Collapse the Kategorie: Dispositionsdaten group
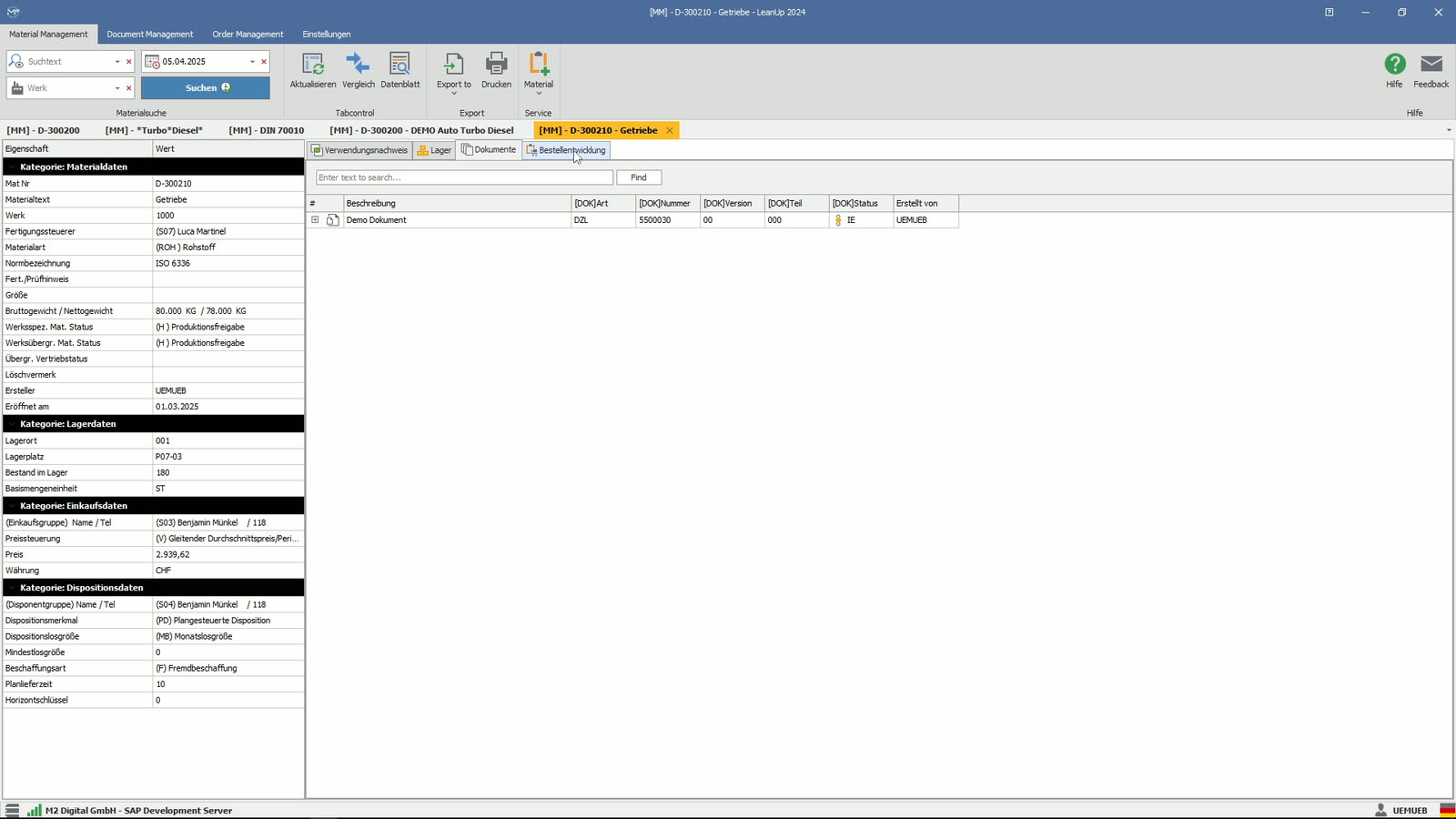The height and width of the screenshot is (819, 1456). coord(11,588)
